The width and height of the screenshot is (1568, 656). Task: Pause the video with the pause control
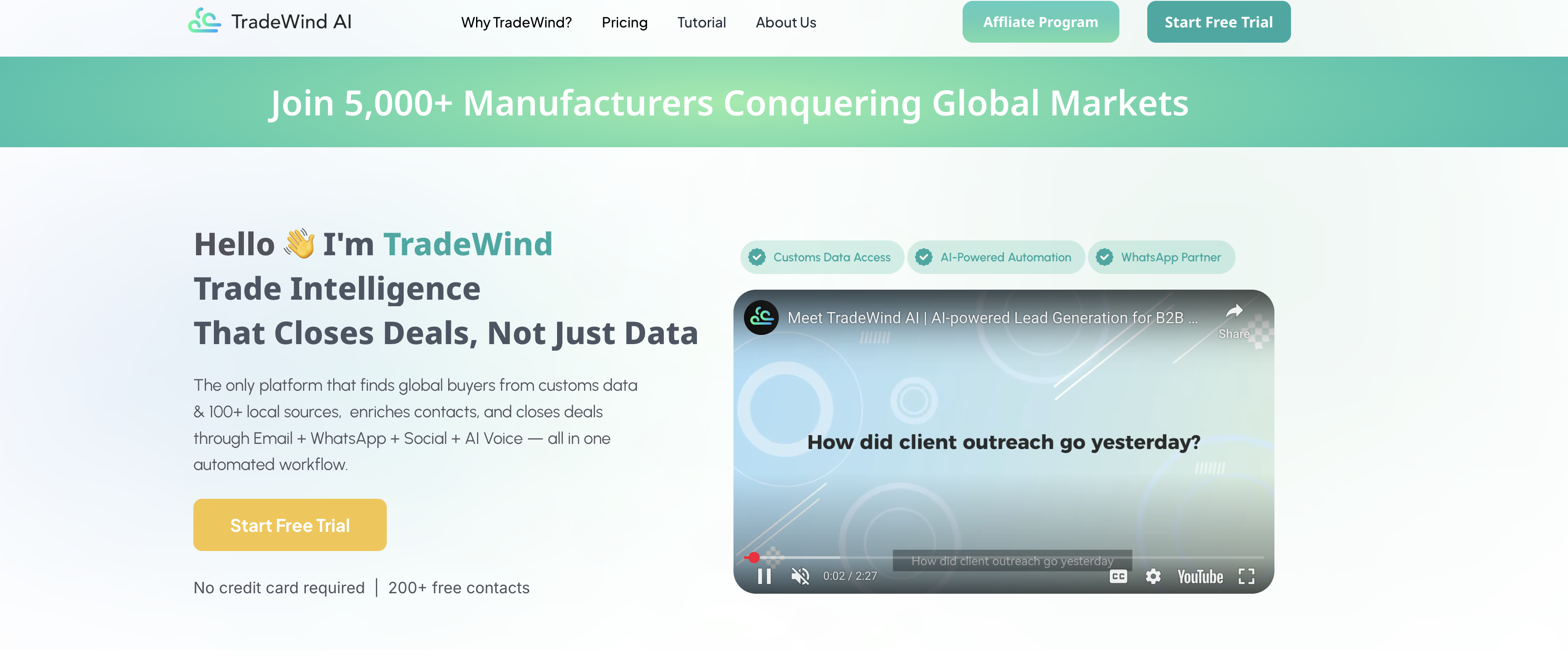[x=764, y=576]
